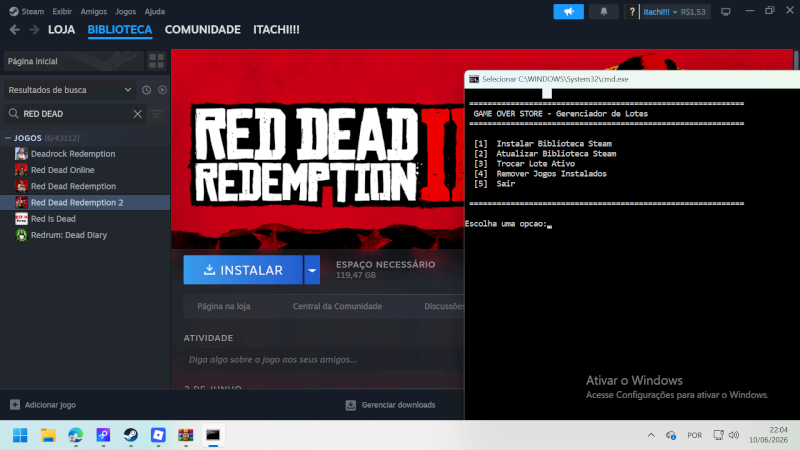Enter Big Picture mode monitor icon
800x450 pixels.
coord(726,11)
